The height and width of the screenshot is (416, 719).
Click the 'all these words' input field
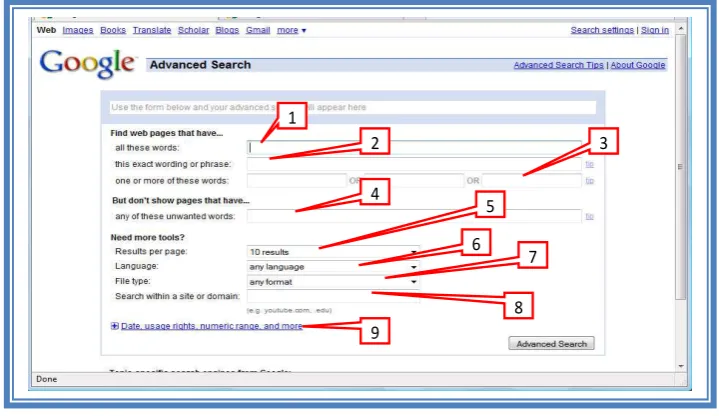point(414,148)
